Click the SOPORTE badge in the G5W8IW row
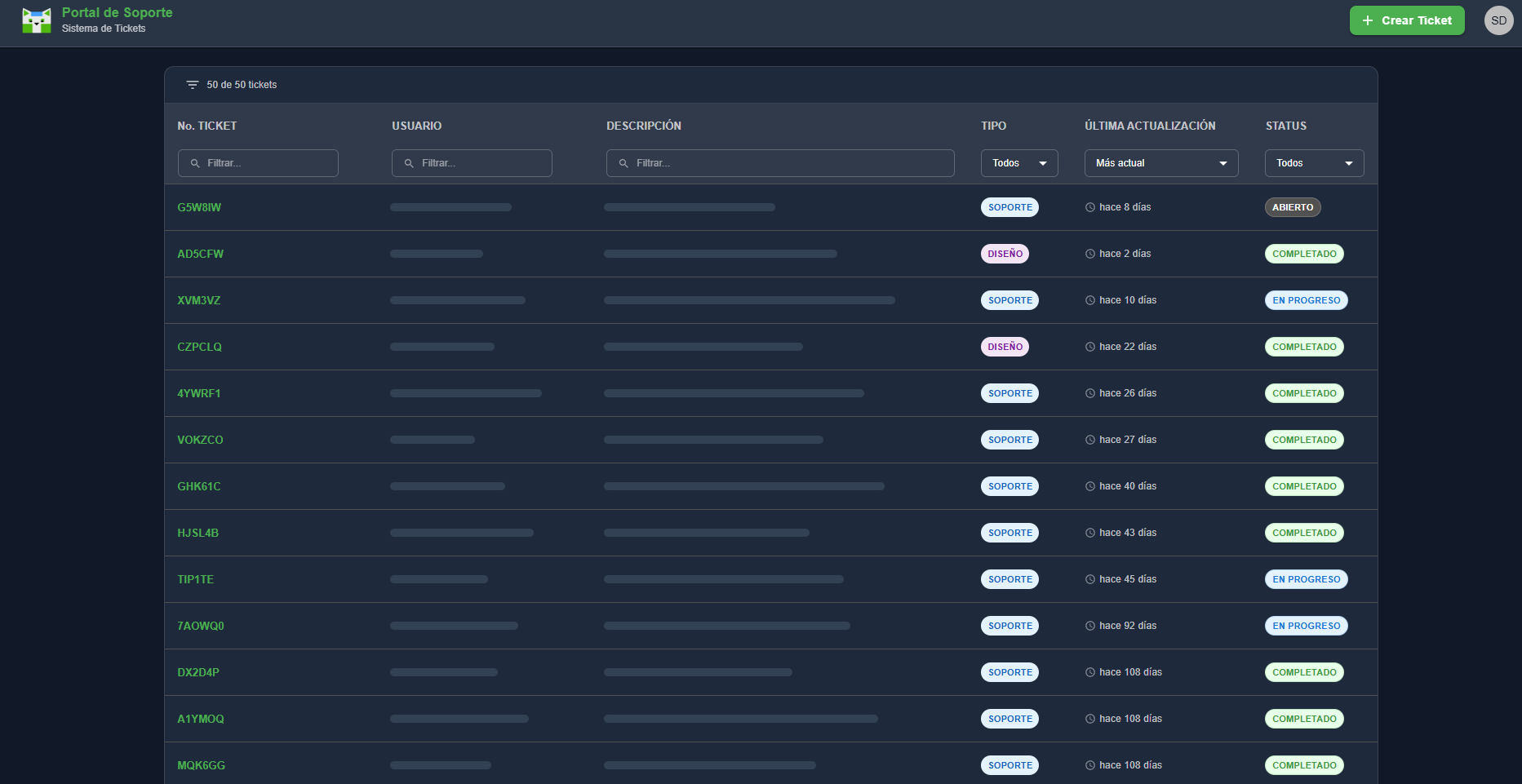The width and height of the screenshot is (1522, 784). point(1009,207)
